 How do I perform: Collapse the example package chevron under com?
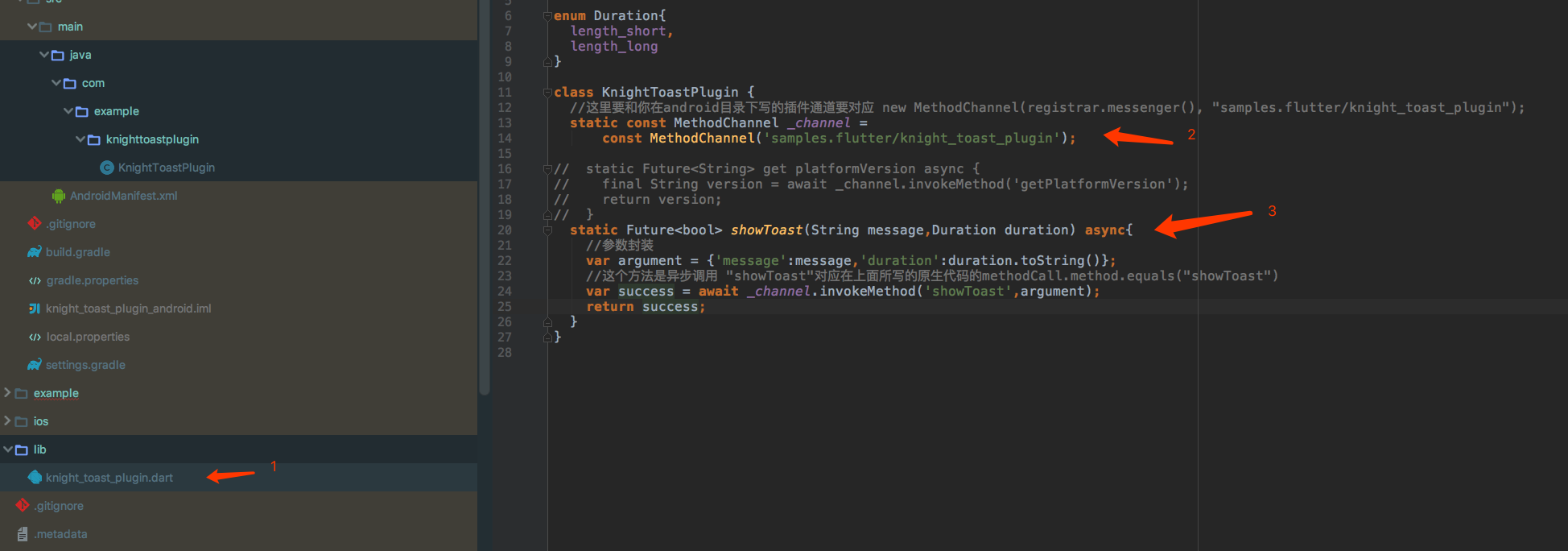68,111
